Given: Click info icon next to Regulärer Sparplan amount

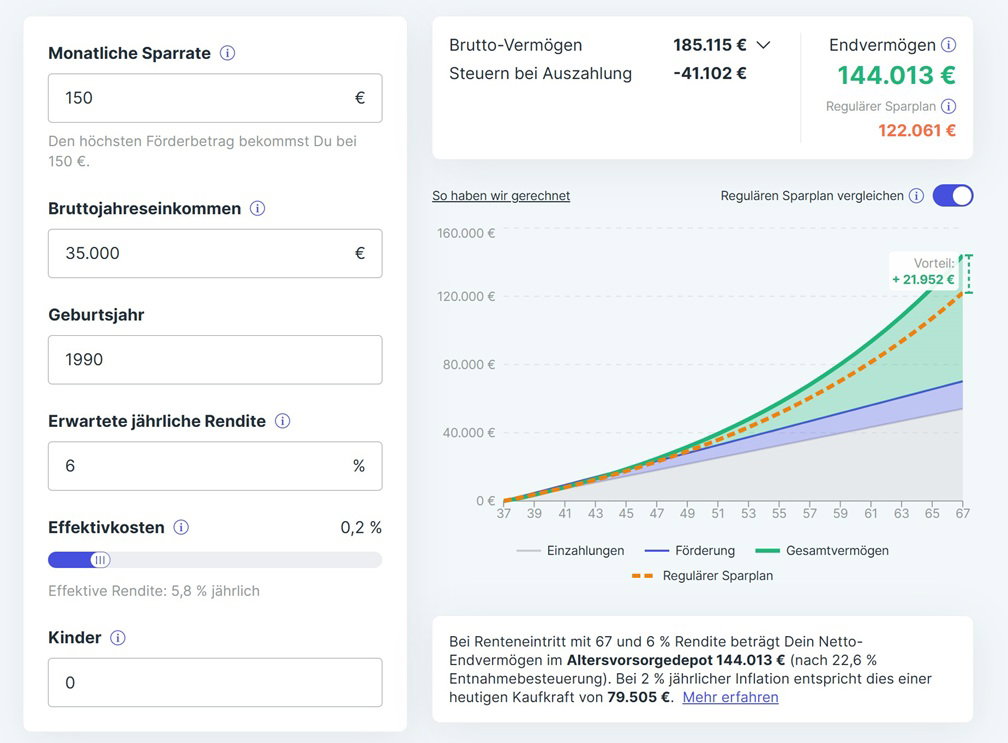Looking at the screenshot, I should [x=948, y=106].
